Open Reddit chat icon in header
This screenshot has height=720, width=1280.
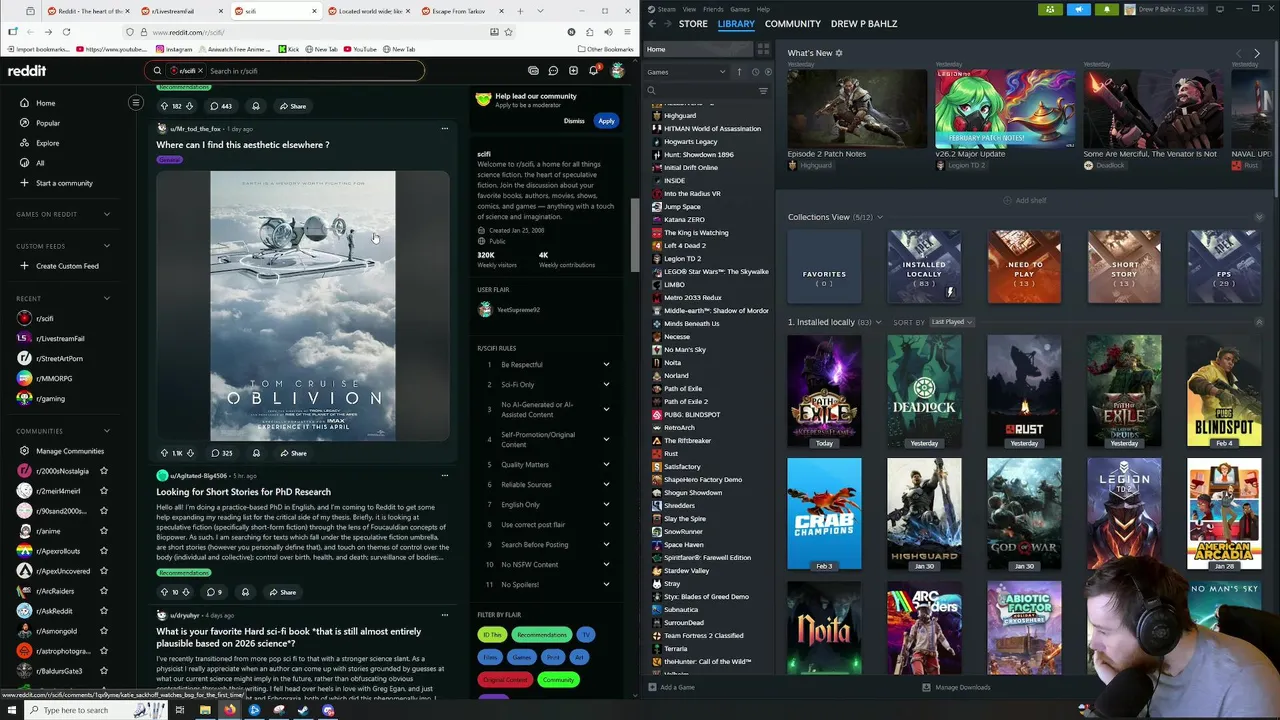553,71
